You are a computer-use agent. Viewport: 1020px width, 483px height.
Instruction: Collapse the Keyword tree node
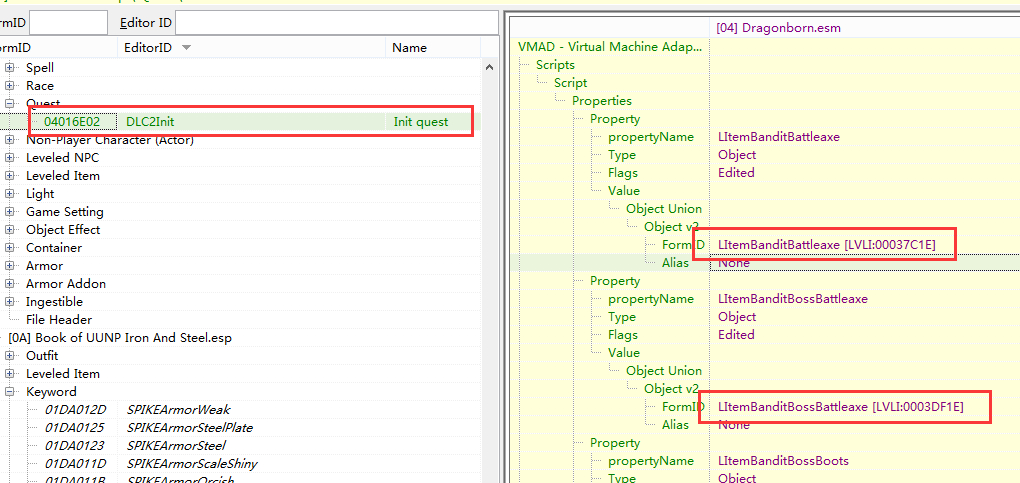[x=10, y=392]
